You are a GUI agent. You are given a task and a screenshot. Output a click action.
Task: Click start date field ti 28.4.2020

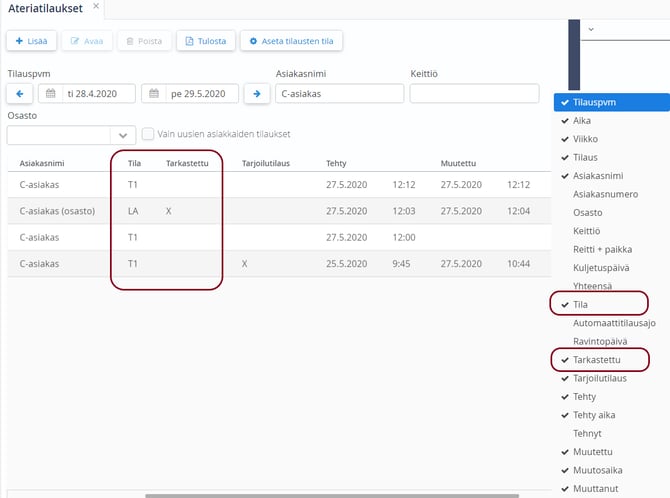87,94
